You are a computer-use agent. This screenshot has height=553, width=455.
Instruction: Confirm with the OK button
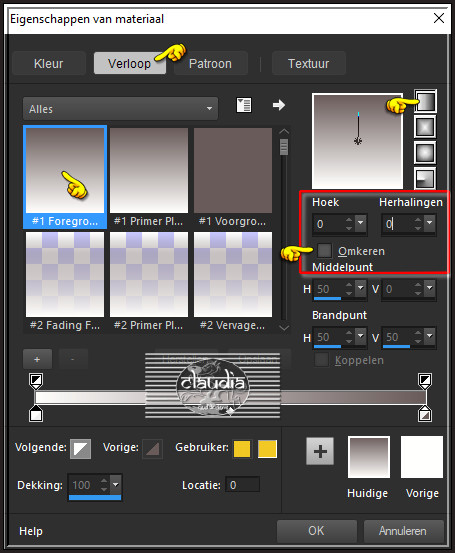316,531
